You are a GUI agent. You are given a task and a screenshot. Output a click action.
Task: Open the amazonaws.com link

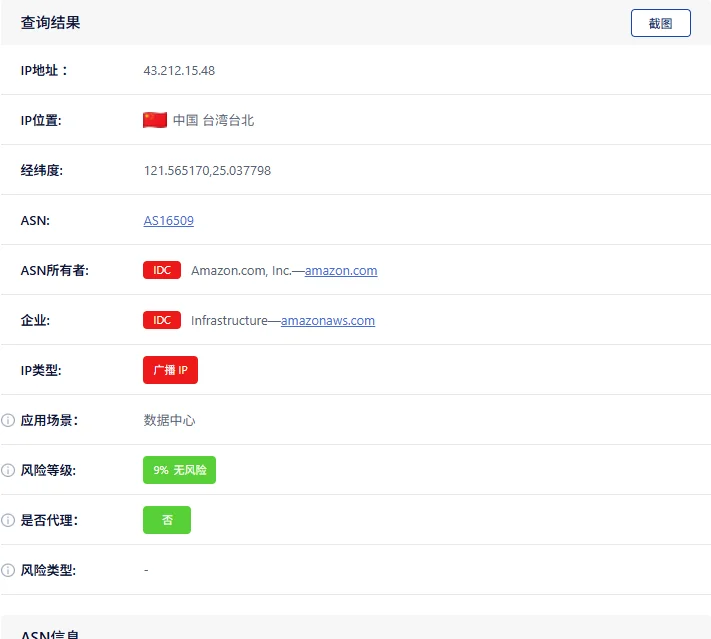(x=328, y=320)
